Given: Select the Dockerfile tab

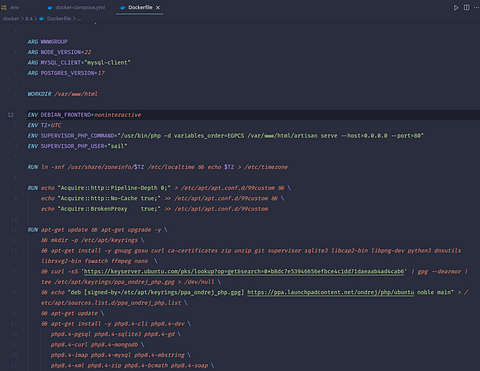Looking at the screenshot, I should point(140,7).
